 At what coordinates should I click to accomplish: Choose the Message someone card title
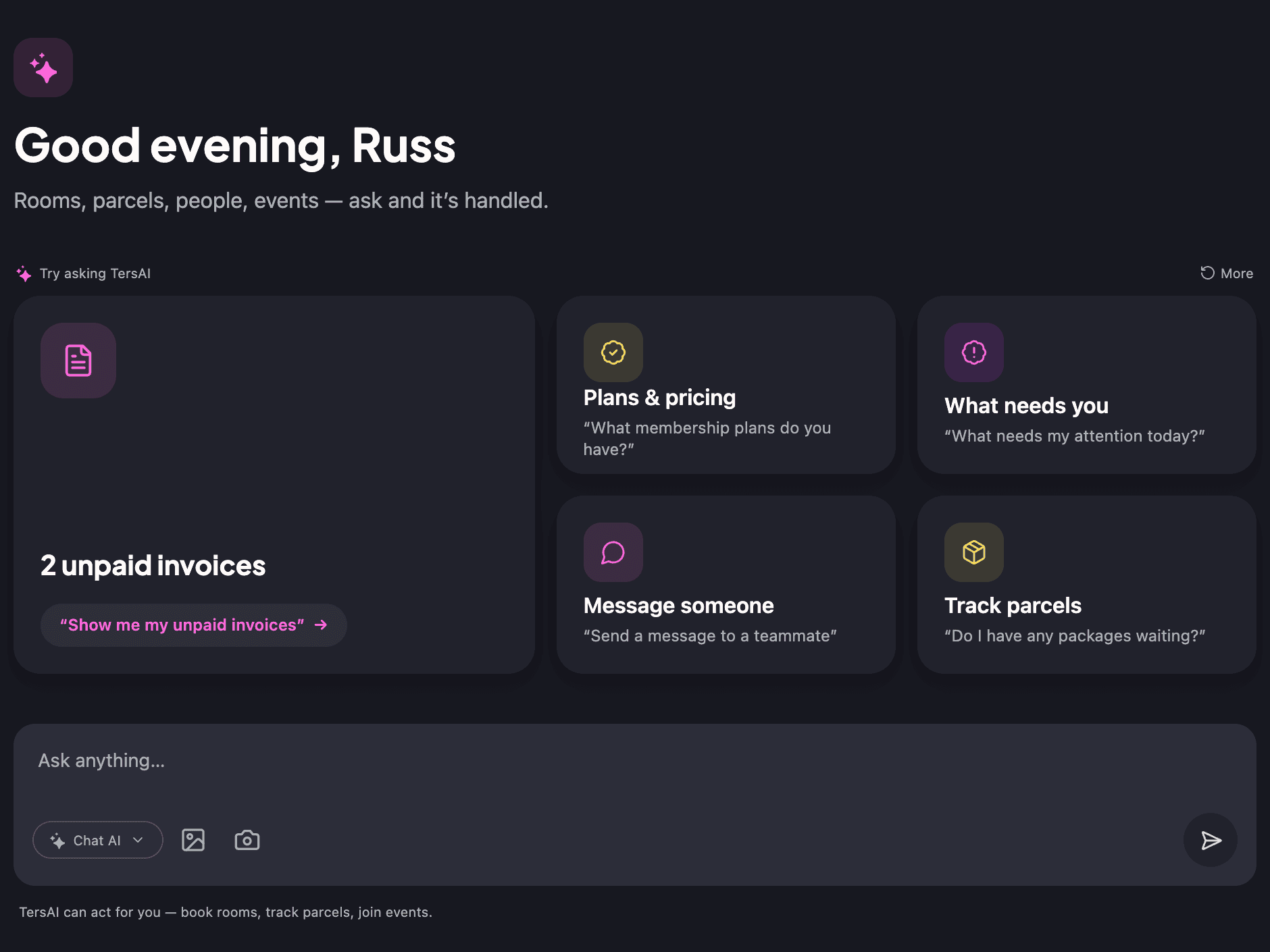[x=678, y=606]
